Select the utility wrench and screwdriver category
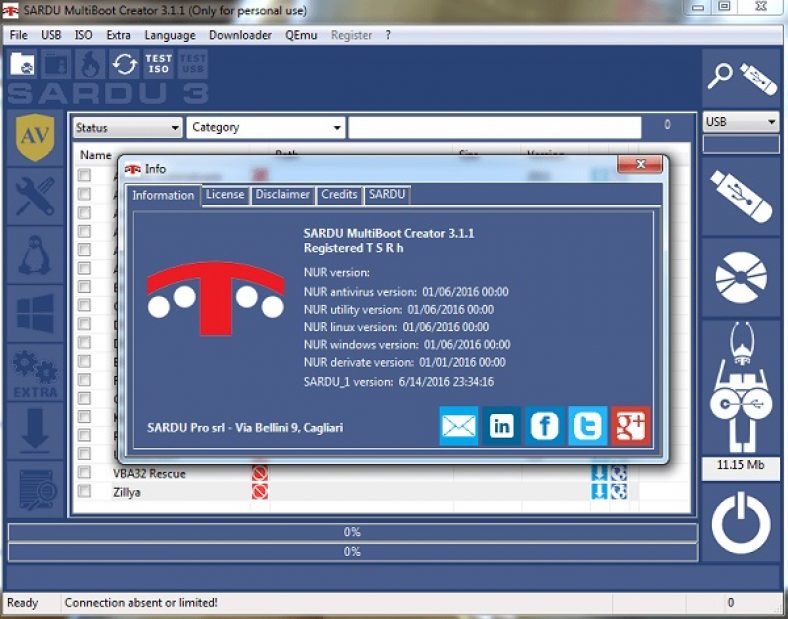This screenshot has height=619, width=788. pyautogui.click(x=35, y=196)
